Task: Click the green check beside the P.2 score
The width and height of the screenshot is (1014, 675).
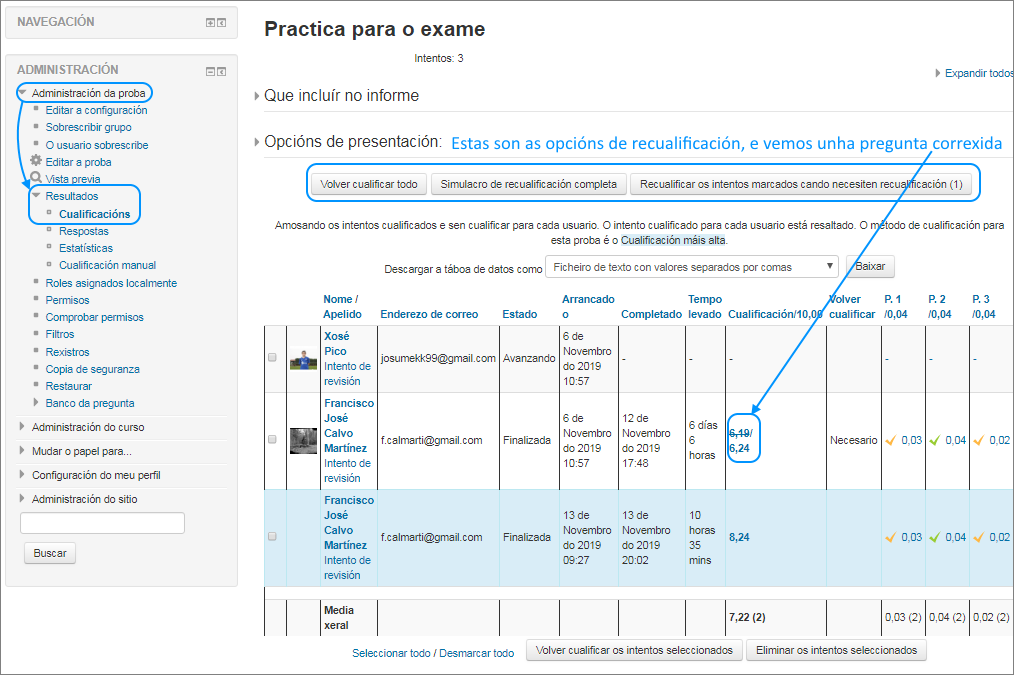Action: pos(936,439)
